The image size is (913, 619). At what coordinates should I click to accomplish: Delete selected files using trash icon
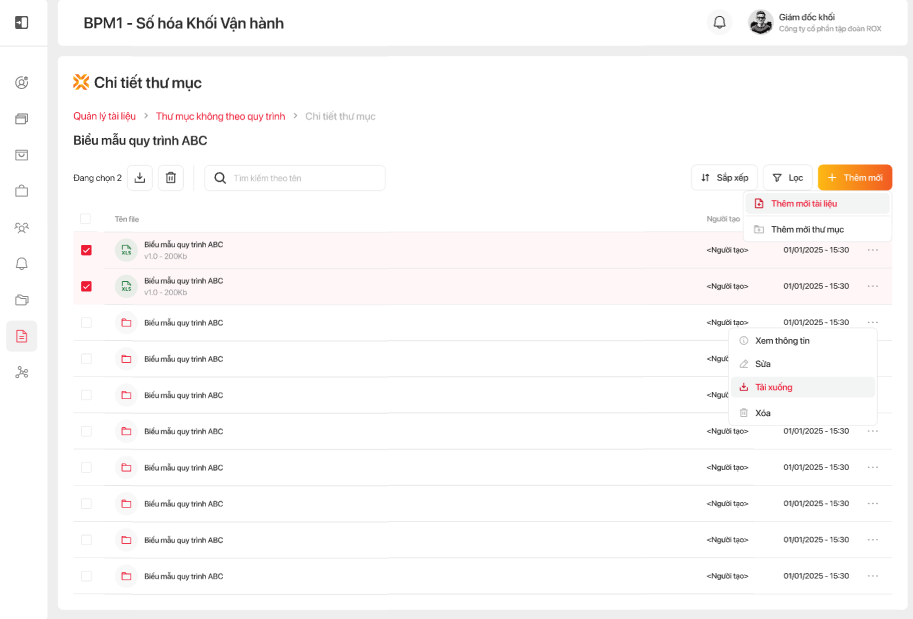pos(171,178)
